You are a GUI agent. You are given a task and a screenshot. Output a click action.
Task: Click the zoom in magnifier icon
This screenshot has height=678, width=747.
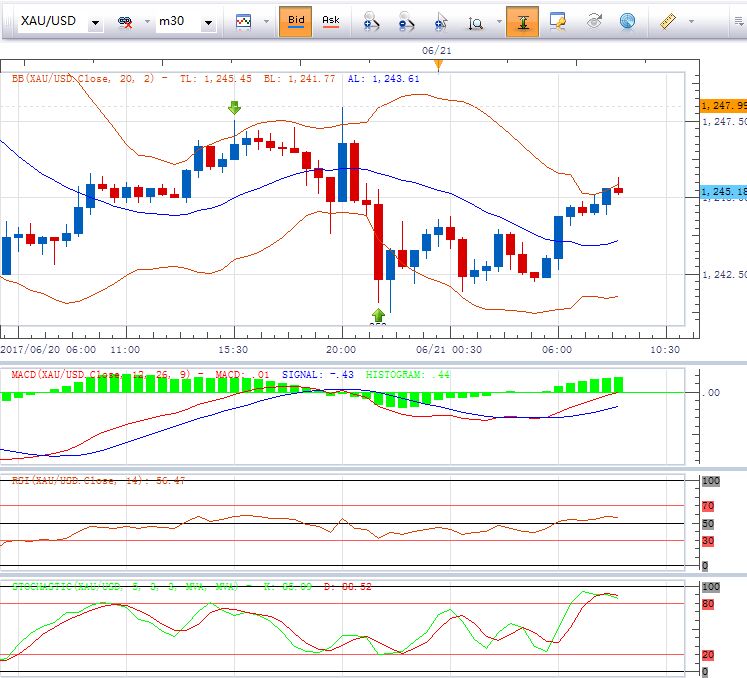(371, 20)
